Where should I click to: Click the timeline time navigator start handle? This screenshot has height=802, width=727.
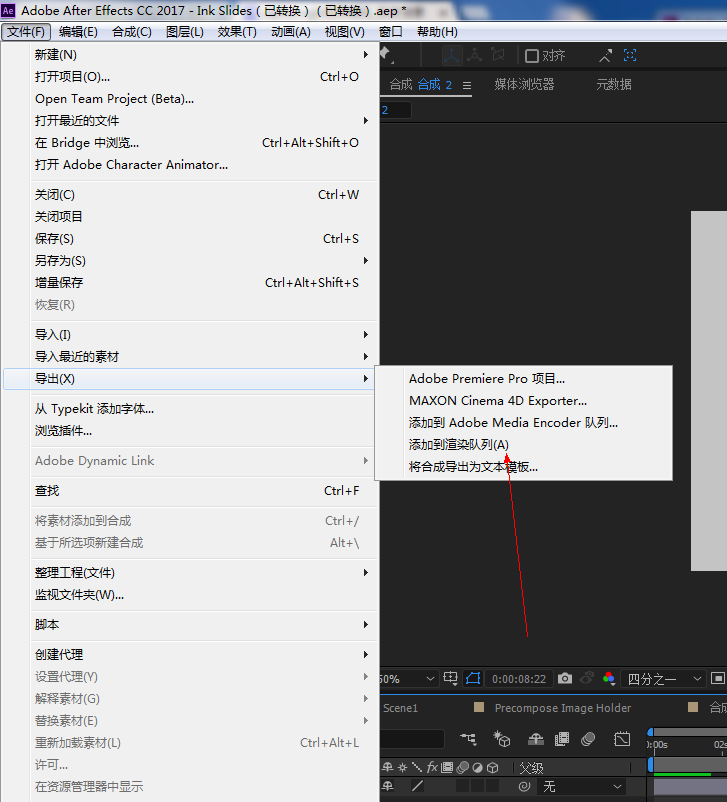650,732
